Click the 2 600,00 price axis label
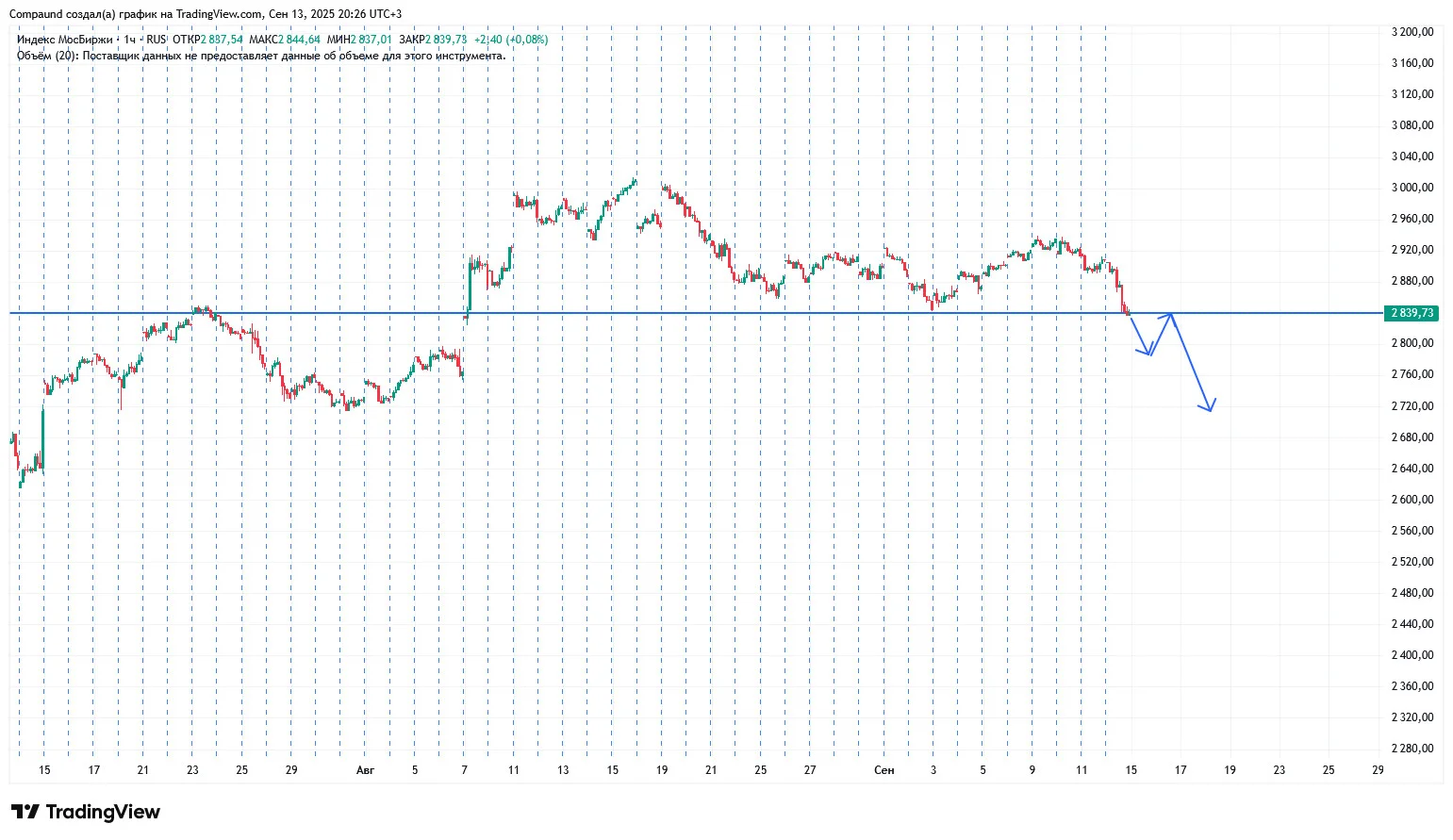 tap(1412, 500)
